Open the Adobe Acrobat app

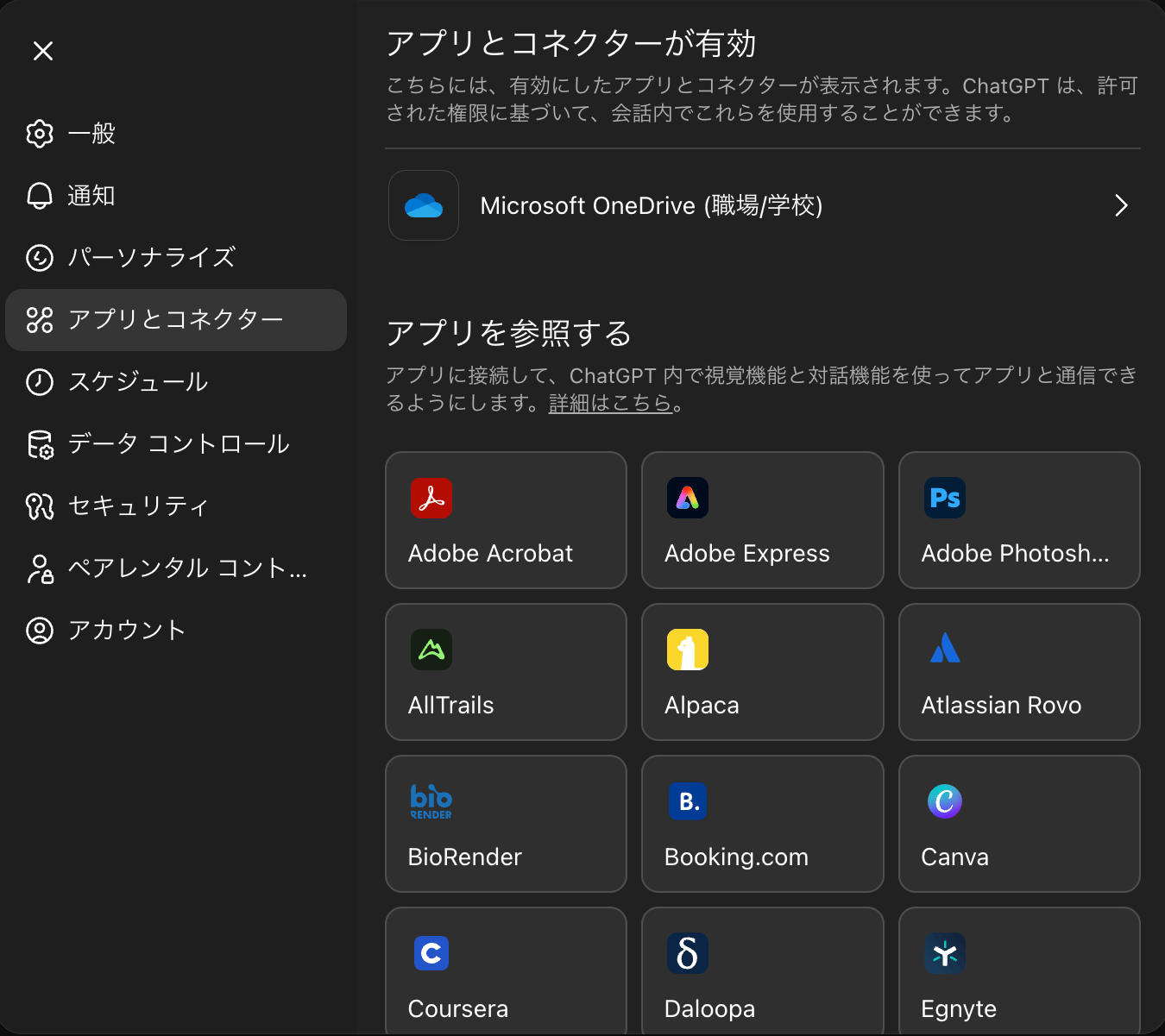pyautogui.click(x=506, y=520)
